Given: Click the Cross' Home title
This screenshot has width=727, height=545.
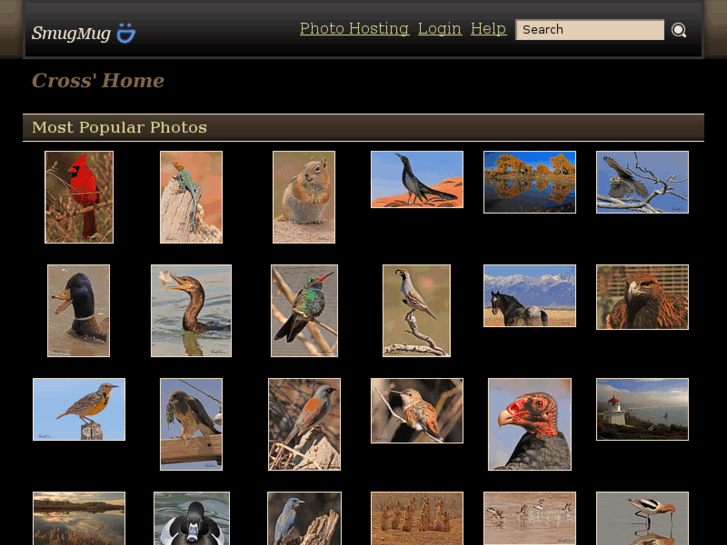Looking at the screenshot, I should (x=98, y=81).
